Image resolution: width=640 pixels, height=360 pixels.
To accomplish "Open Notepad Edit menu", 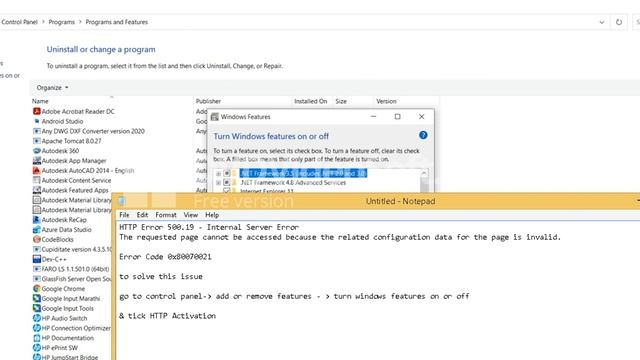I will [142, 215].
